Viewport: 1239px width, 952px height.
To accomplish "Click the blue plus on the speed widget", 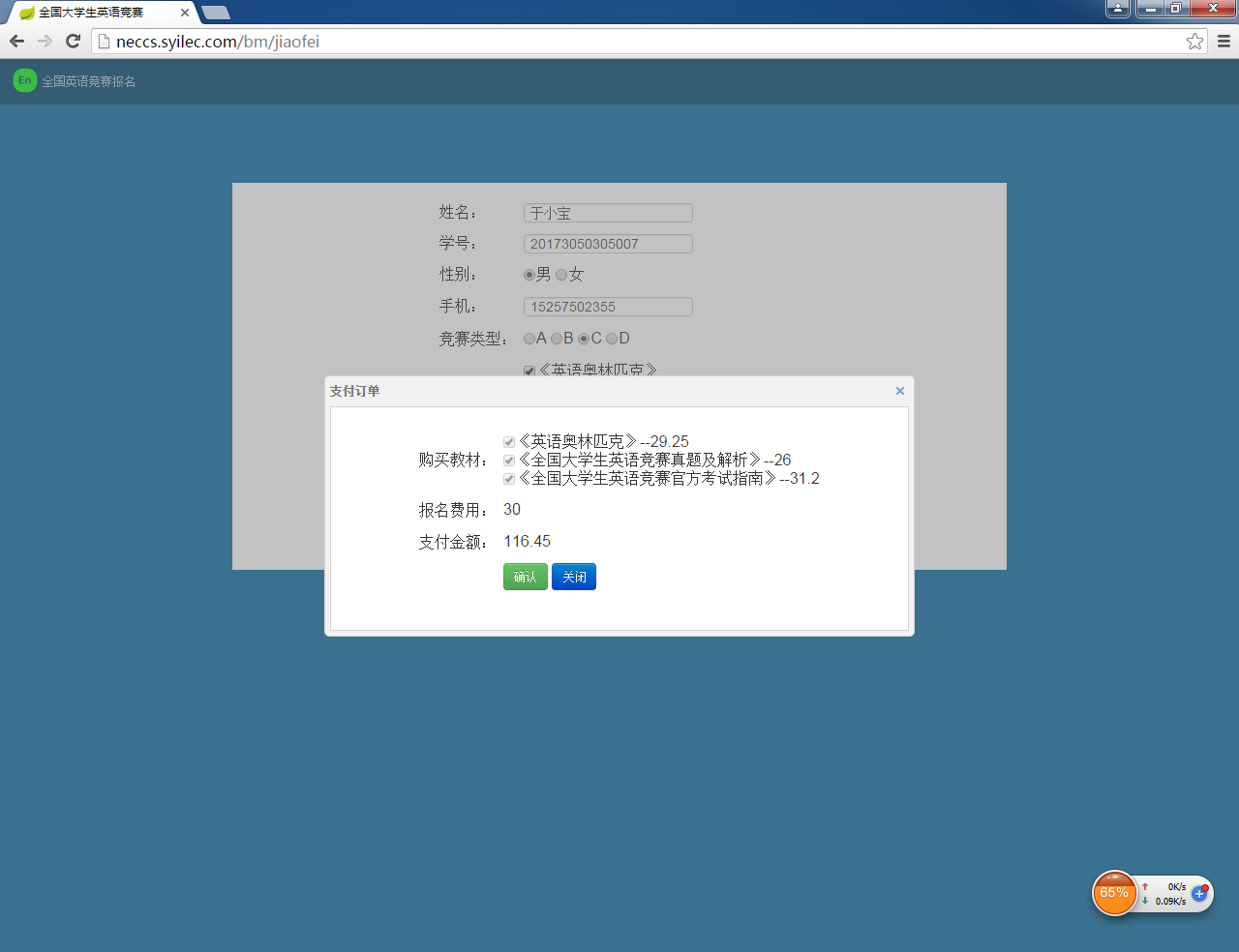I will tap(1199, 893).
